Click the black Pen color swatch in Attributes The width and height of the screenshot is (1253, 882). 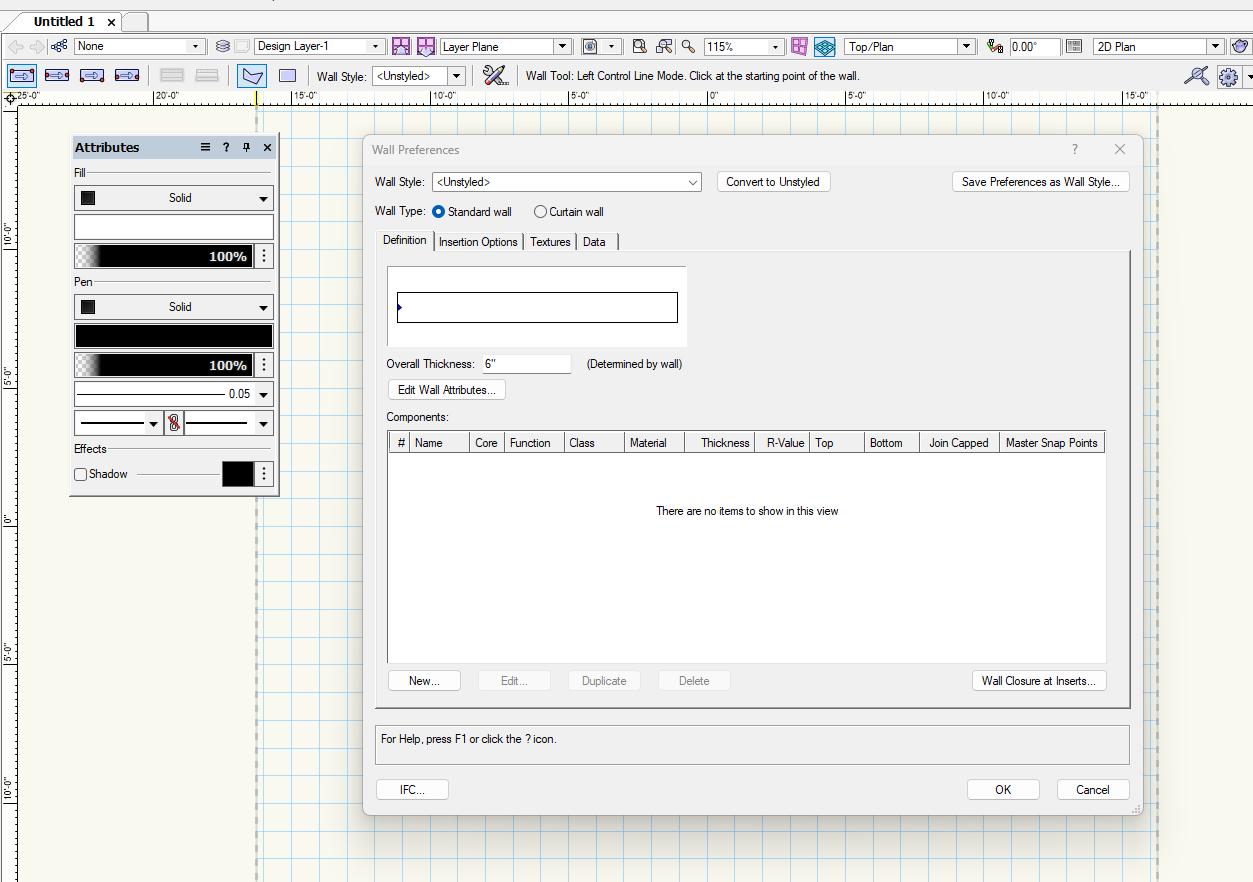click(173, 335)
